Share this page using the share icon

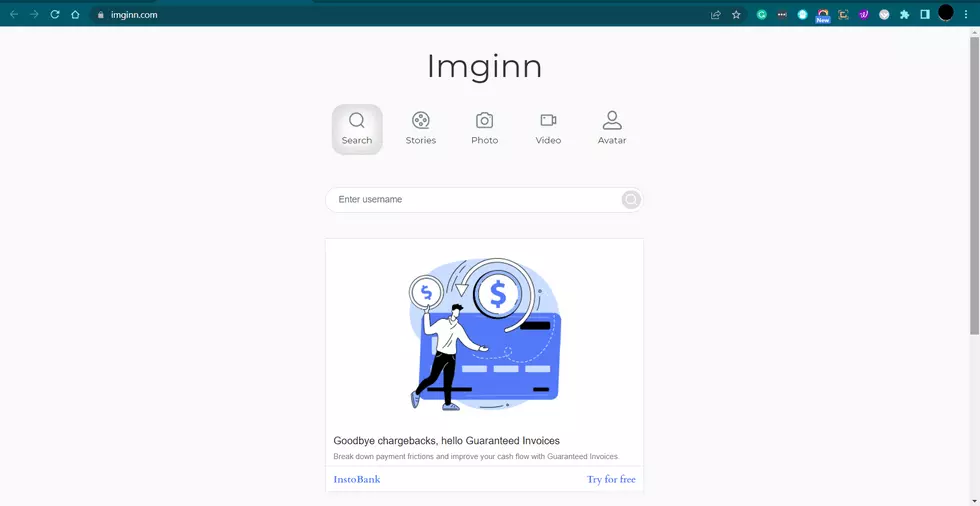coord(716,15)
